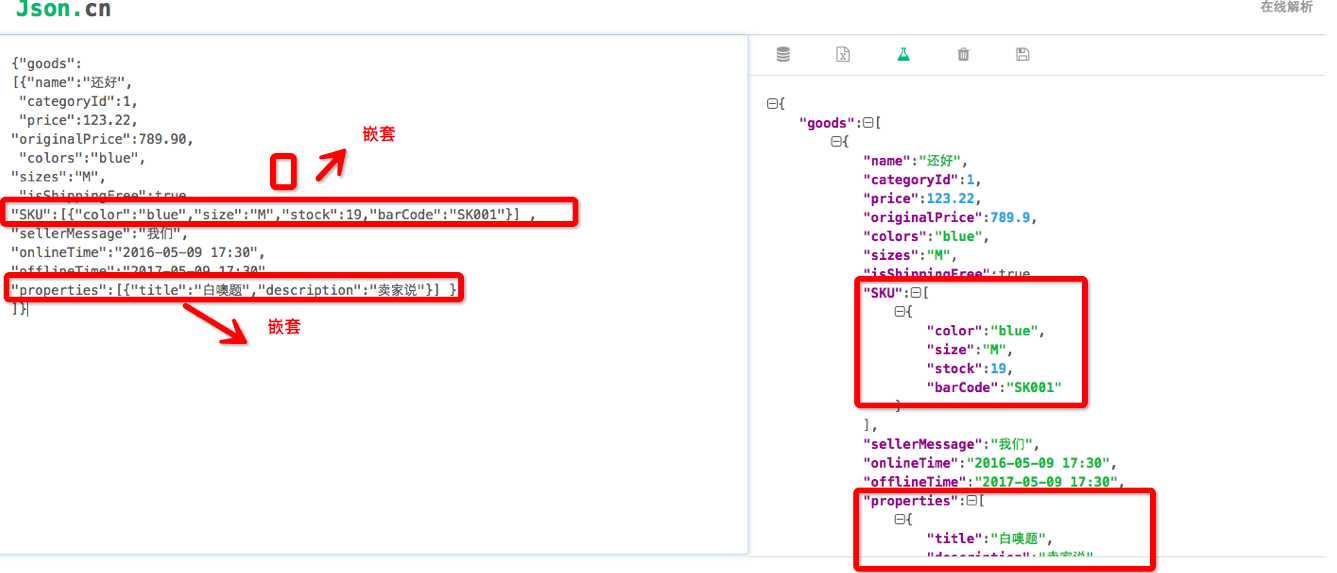The image size is (1337, 573).
Task: Click inside the JSON input text area
Action: click(374, 294)
